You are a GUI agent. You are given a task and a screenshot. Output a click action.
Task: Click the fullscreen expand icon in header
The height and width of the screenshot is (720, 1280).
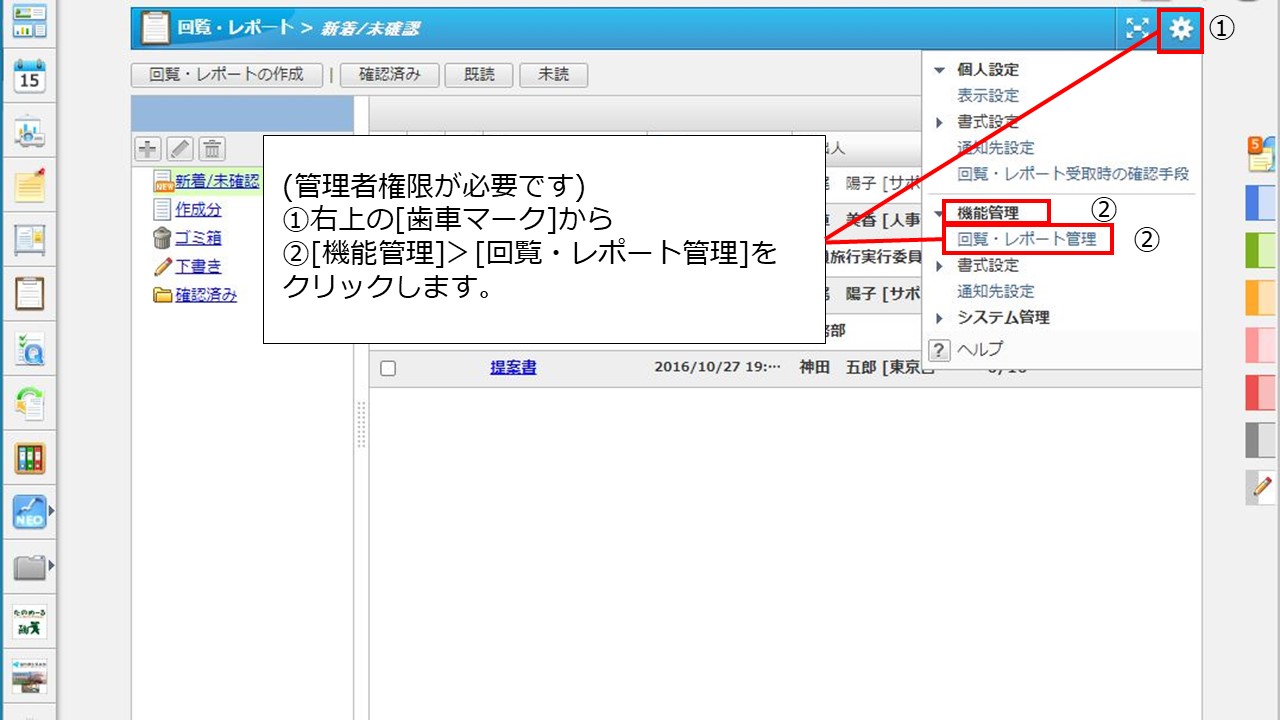point(1137,29)
